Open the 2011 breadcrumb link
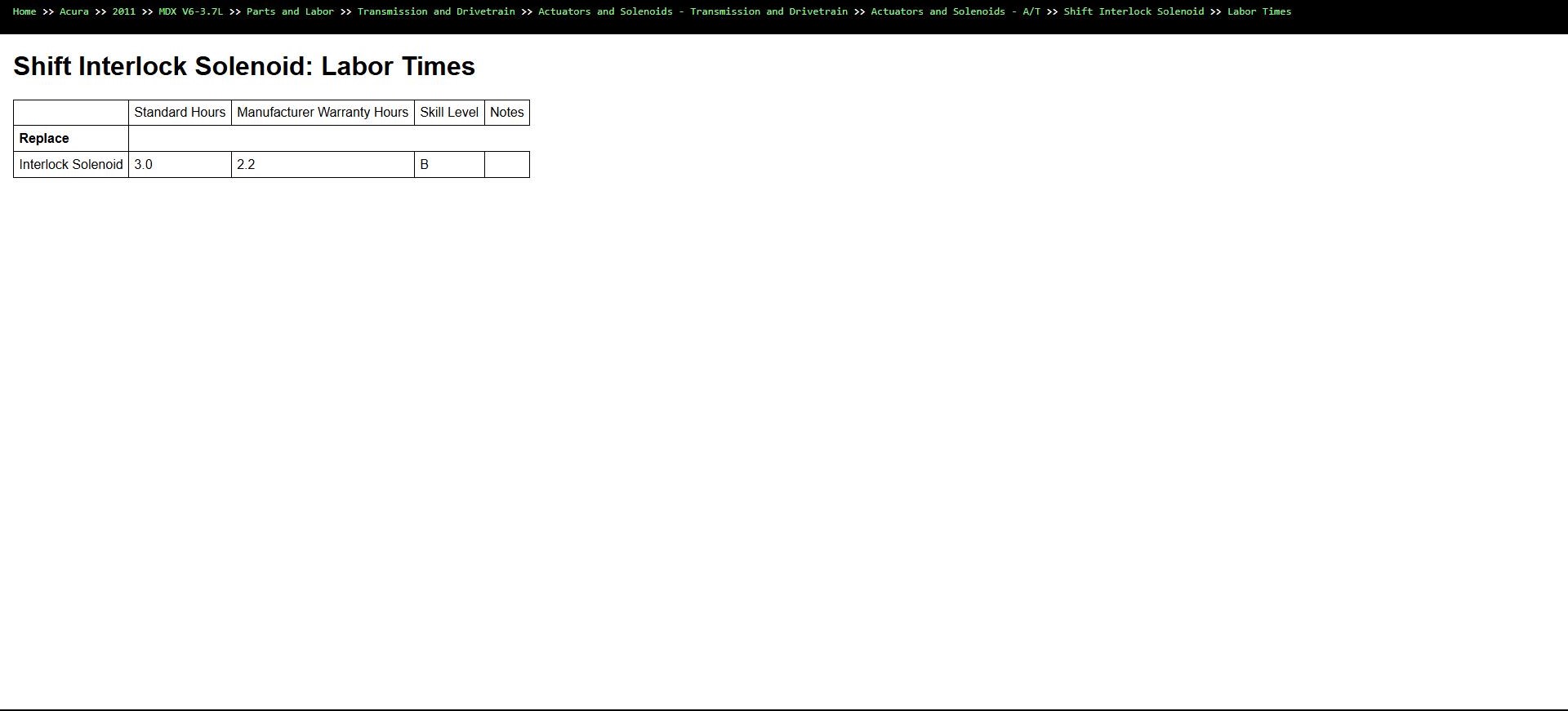The image size is (1568, 711). pos(124,11)
